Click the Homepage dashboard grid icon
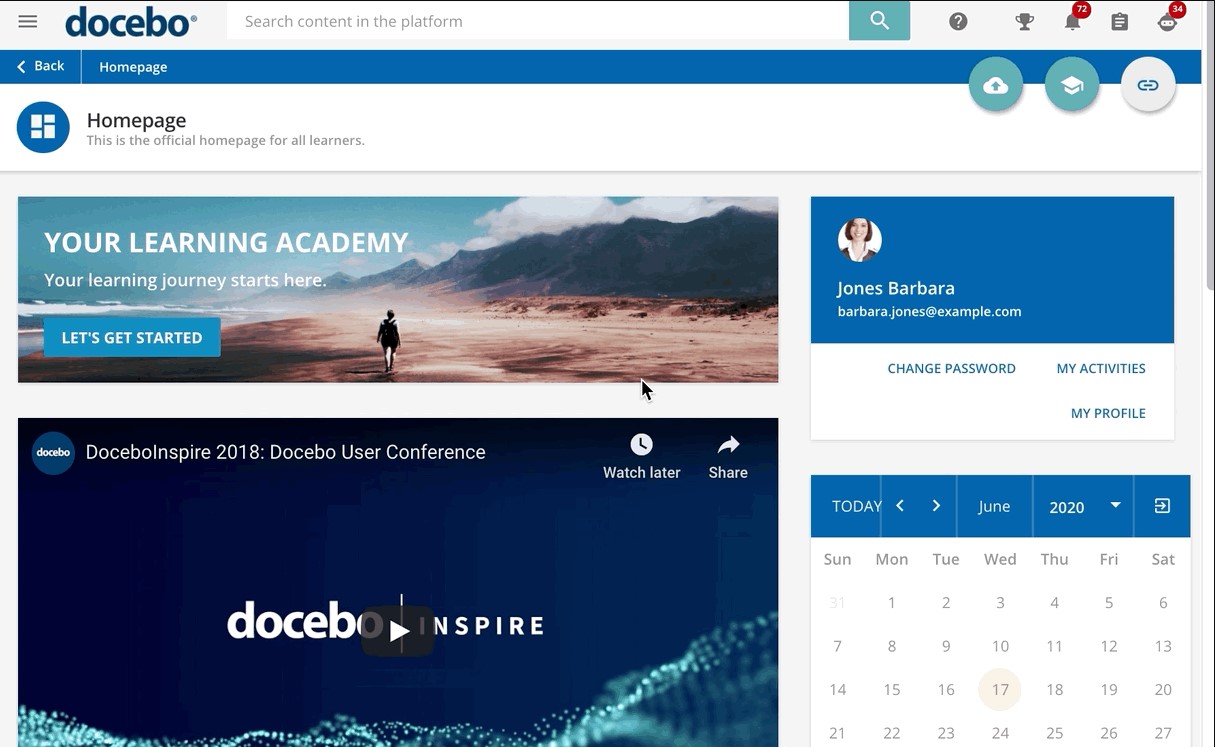The width and height of the screenshot is (1215, 747). point(43,127)
